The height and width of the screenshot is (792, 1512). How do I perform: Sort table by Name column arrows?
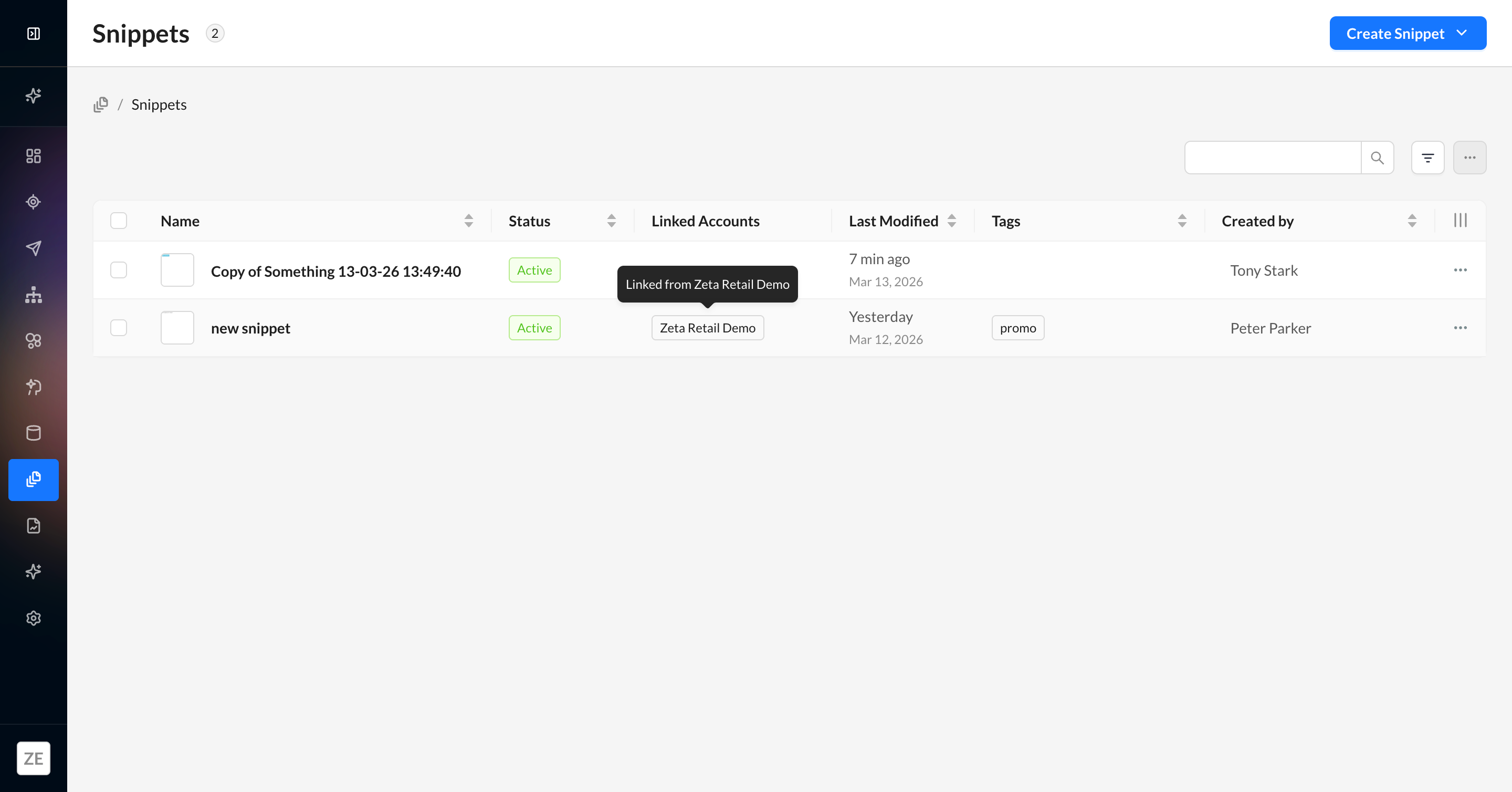[x=468, y=221]
